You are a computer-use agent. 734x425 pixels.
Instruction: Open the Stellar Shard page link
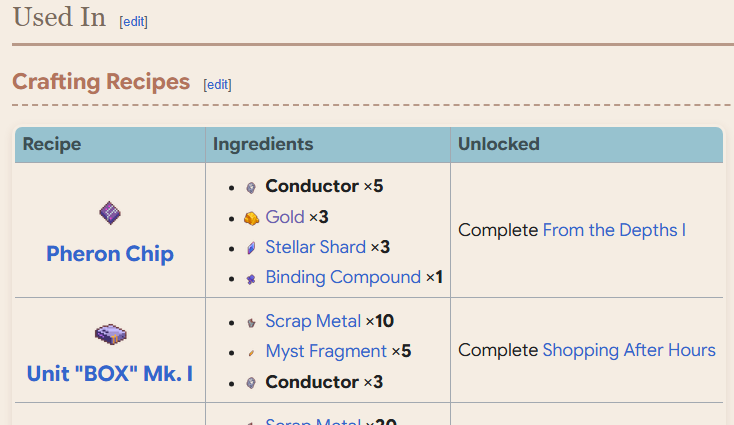(x=316, y=247)
